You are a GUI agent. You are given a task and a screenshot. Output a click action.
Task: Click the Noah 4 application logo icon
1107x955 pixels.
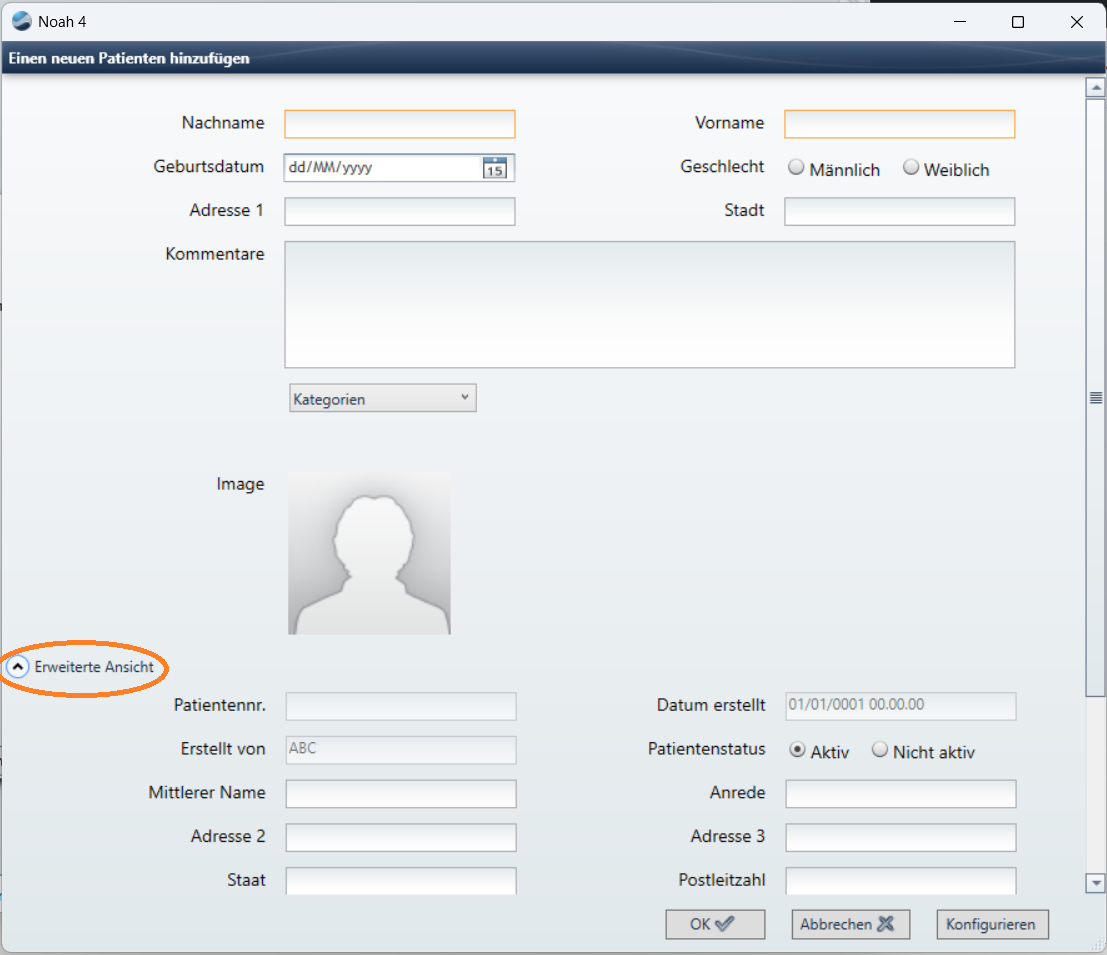pos(21,21)
